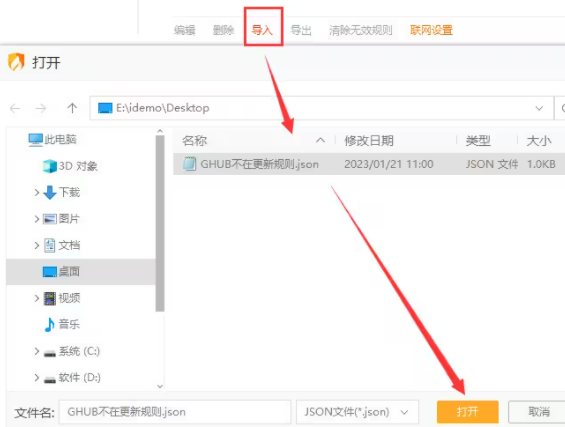Image resolution: width=565 pixels, height=427 pixels.
Task: Click the monitor icon in address bar
Action: 105,108
